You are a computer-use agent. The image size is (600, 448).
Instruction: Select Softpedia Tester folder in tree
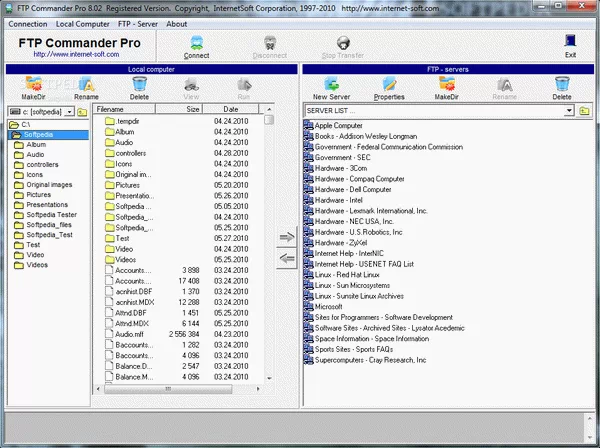52,215
